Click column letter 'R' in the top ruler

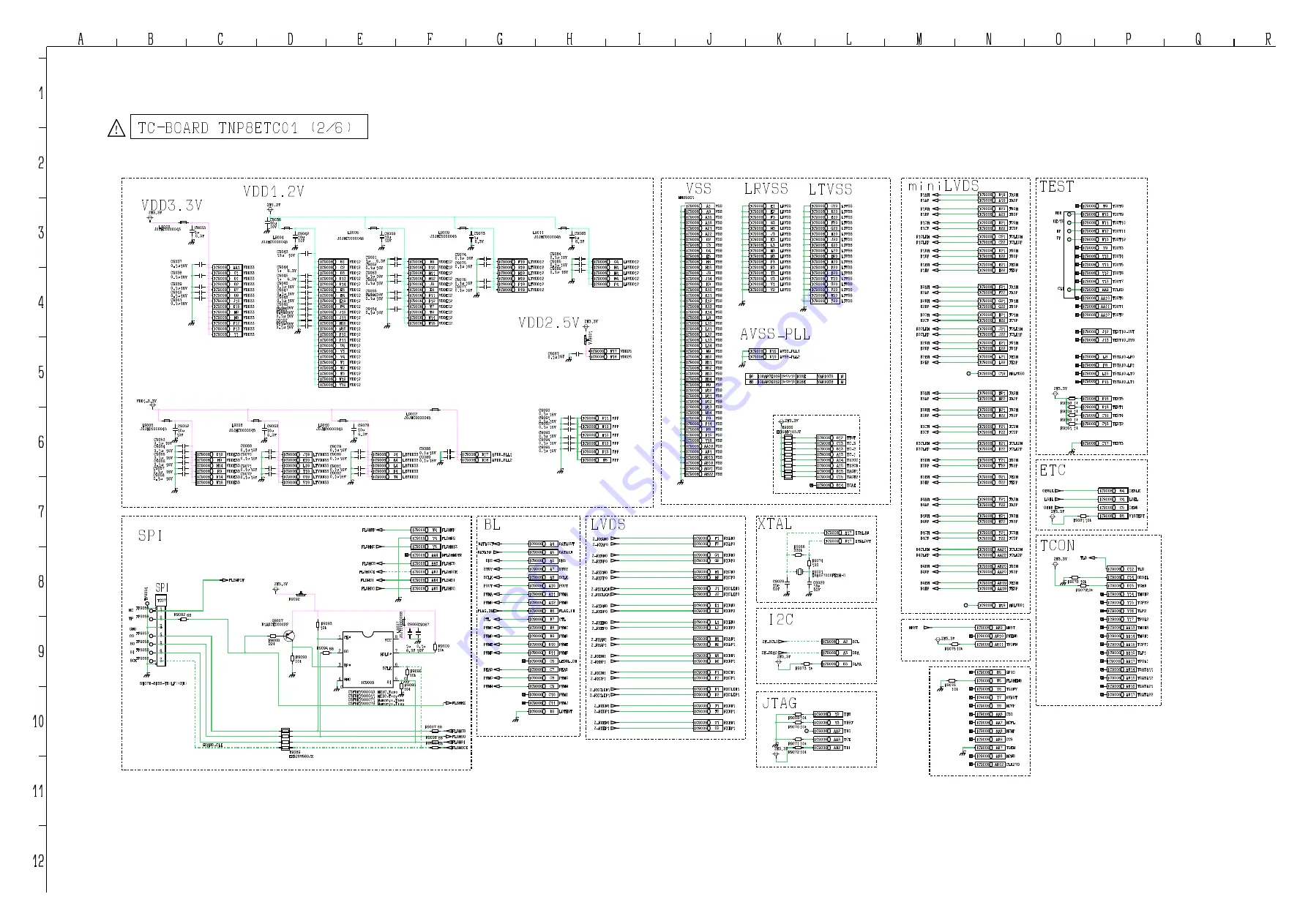[x=1268, y=40]
